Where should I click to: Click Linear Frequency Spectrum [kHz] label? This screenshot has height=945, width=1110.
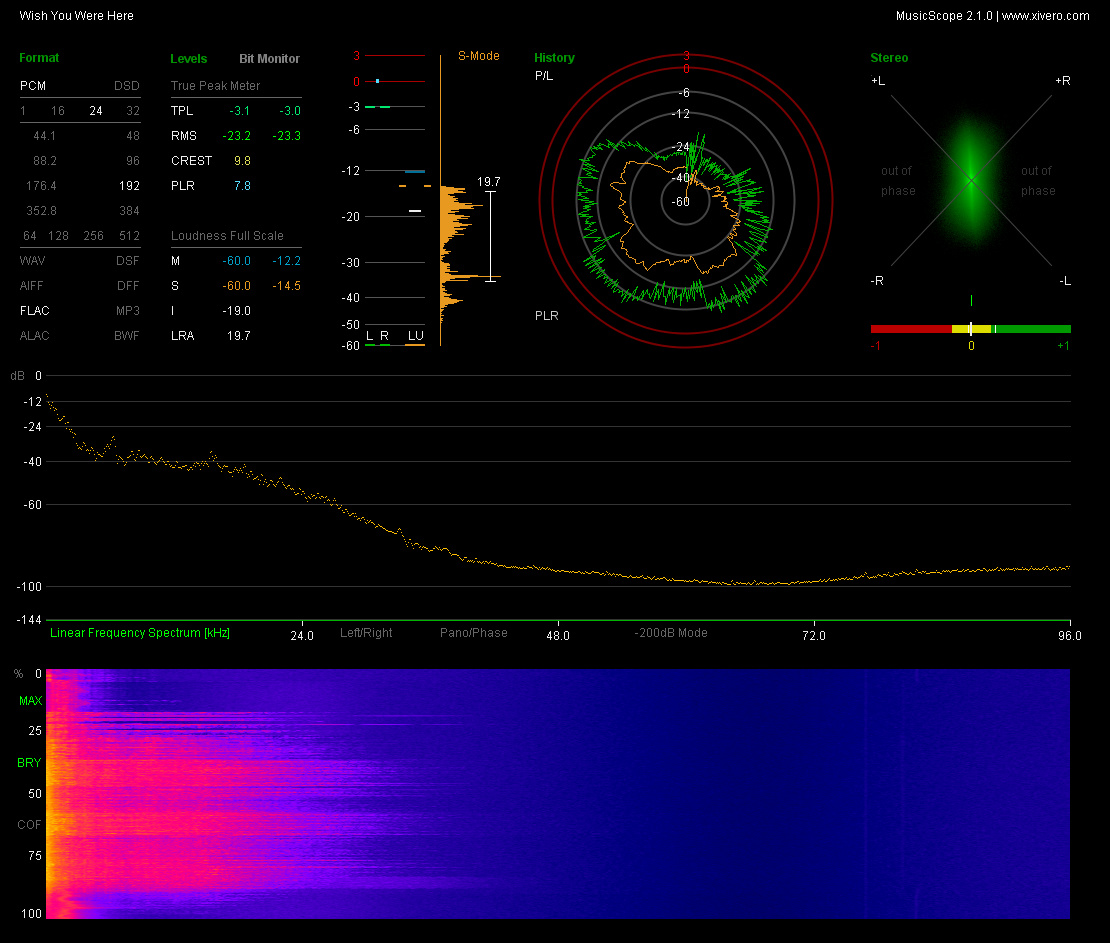[140, 633]
